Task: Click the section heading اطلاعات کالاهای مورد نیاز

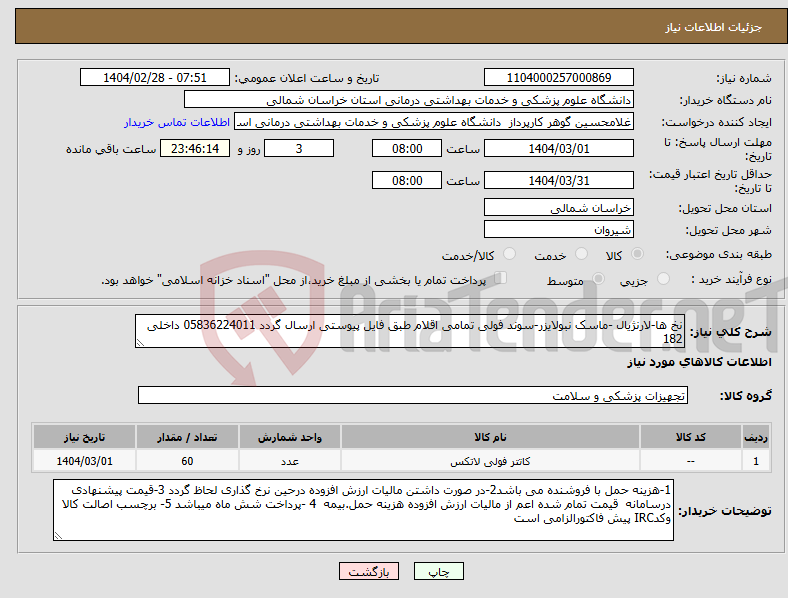Action: coord(699,362)
